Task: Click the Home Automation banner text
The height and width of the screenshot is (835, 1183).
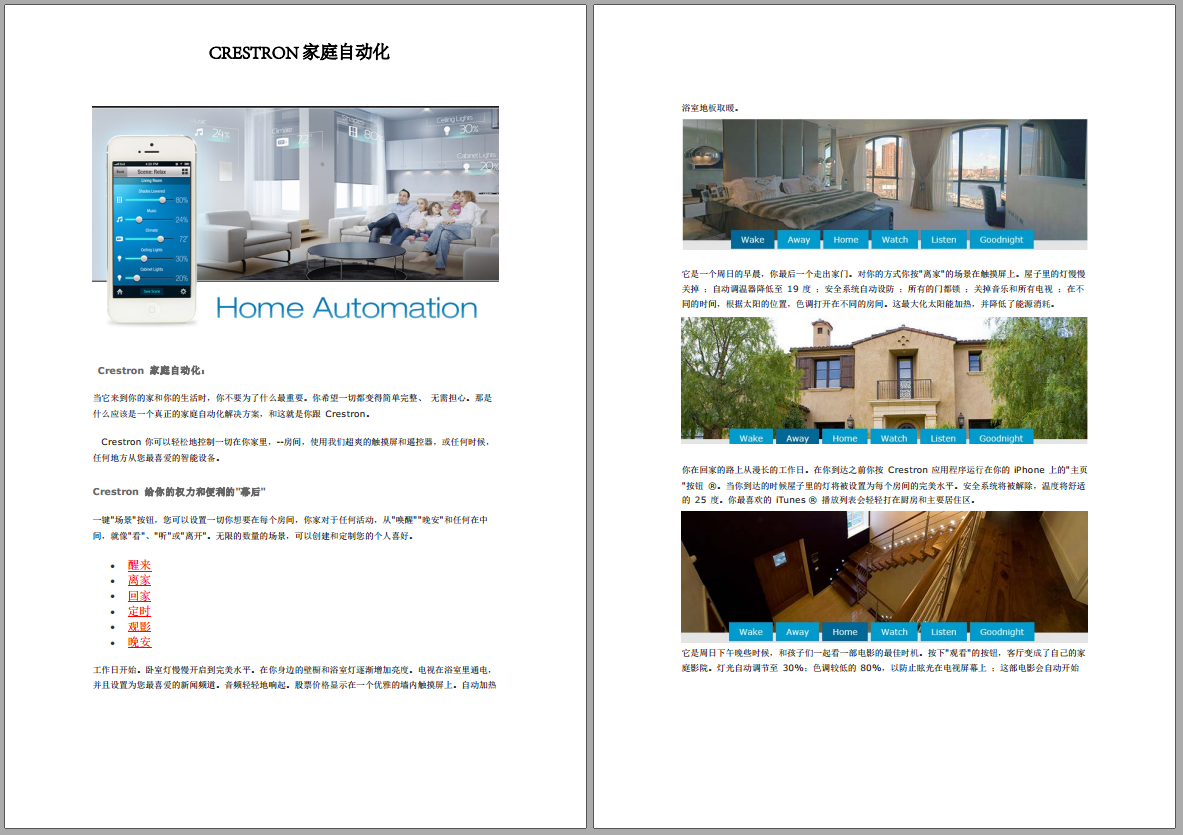Action: pos(346,308)
